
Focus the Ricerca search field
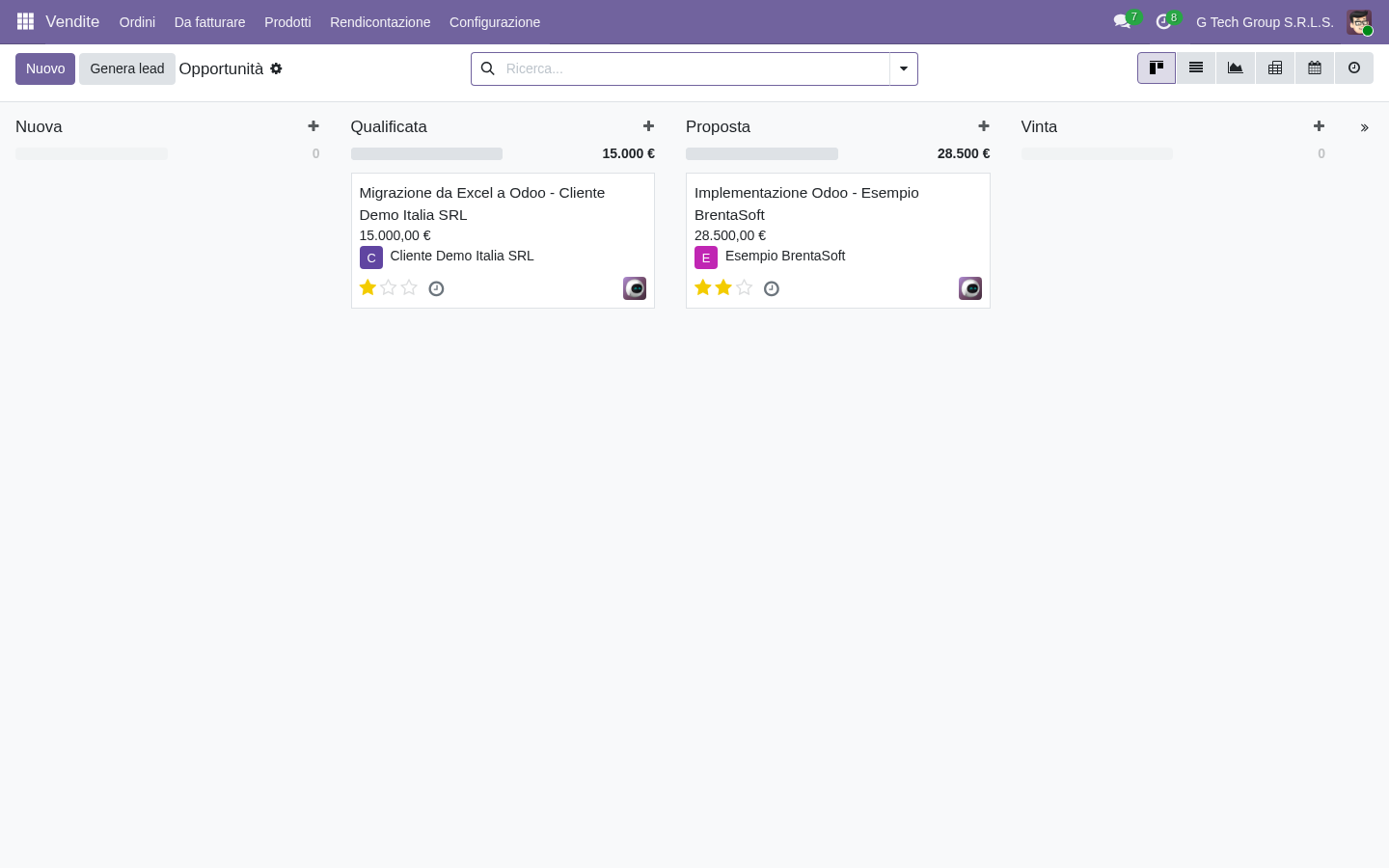click(x=694, y=68)
